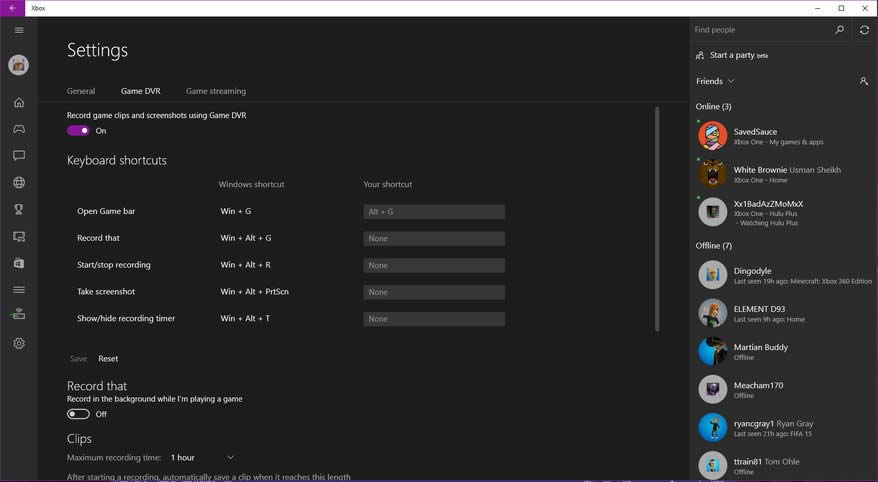The width and height of the screenshot is (878, 482).
Task: Open the Messages chat icon
Action: pos(18,156)
